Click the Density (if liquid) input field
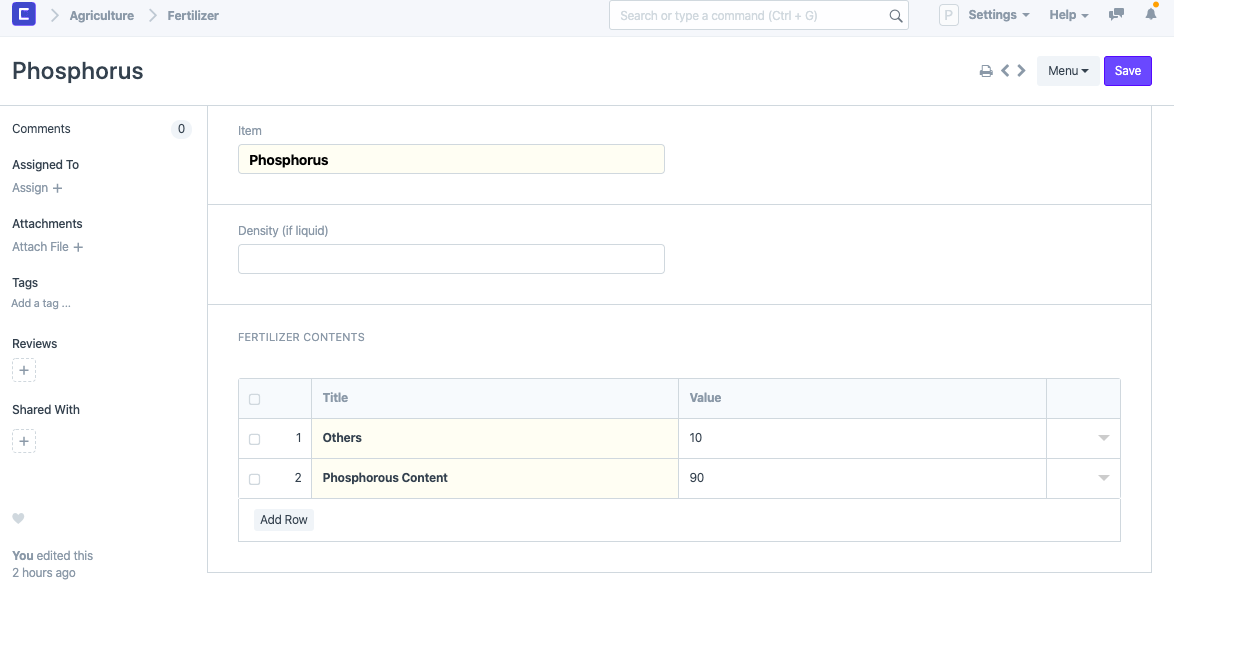The image size is (1233, 665). coord(451,259)
